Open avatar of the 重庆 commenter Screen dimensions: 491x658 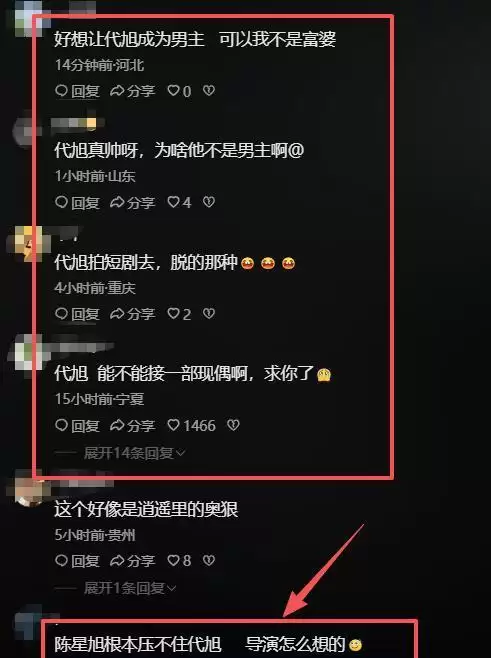(x=29, y=243)
